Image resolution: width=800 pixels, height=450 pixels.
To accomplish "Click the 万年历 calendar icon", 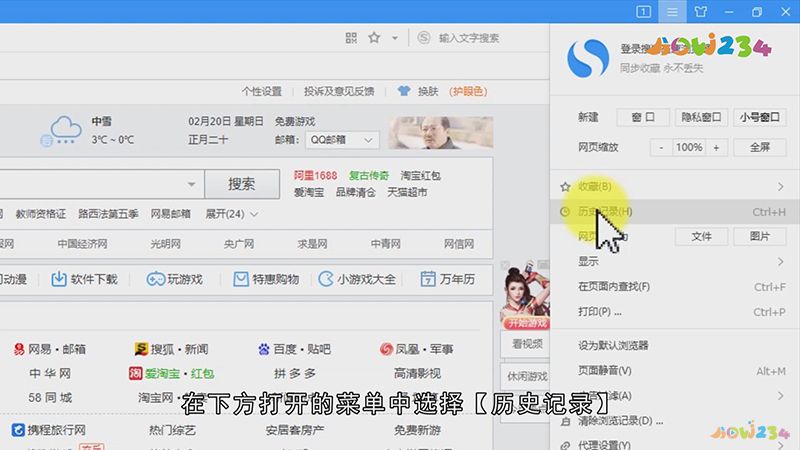I will point(428,279).
